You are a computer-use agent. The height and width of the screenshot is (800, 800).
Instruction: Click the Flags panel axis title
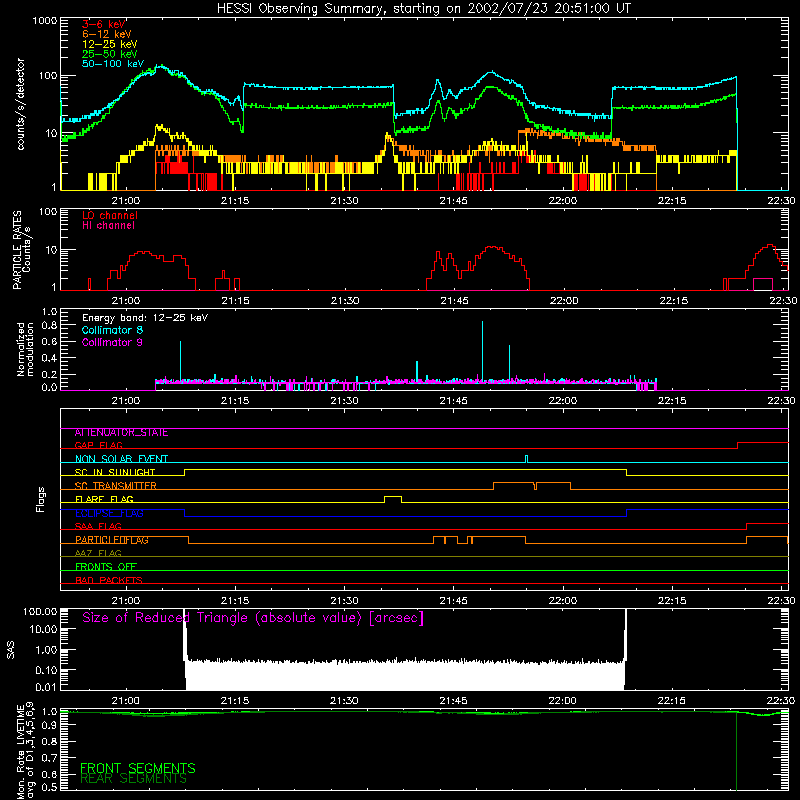[41, 499]
